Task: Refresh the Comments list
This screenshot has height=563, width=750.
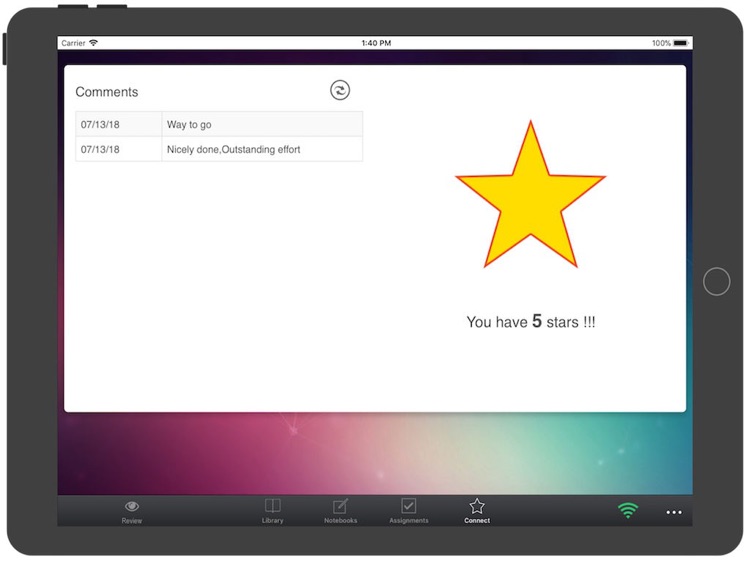Action: 340,90
